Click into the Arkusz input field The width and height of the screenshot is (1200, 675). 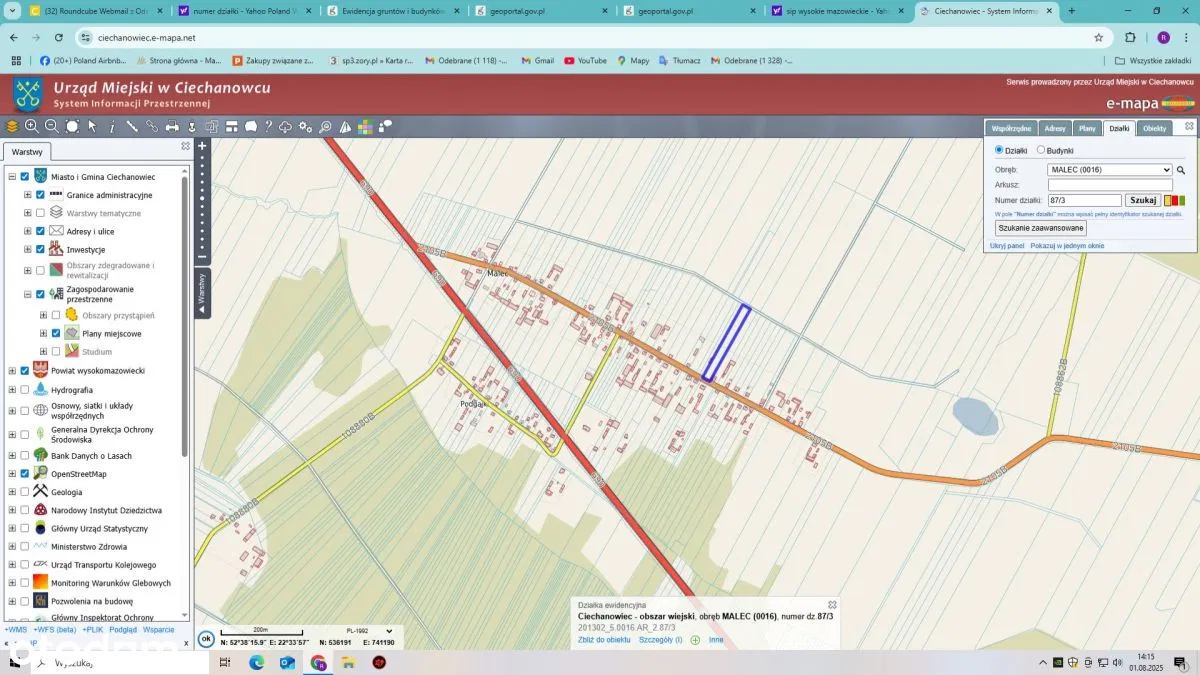coord(1109,185)
